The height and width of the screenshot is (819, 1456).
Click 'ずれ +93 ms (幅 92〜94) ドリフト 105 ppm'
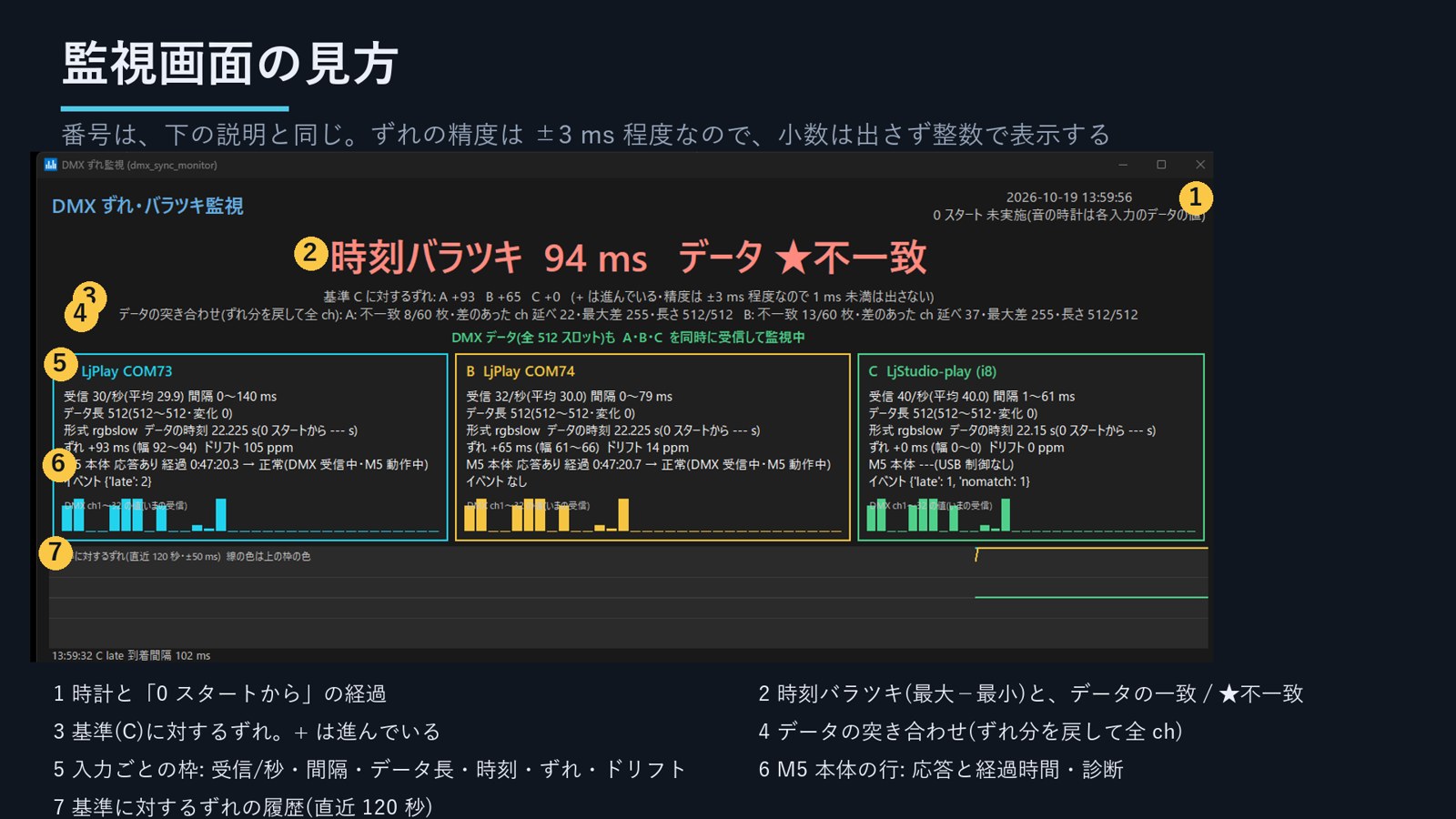pyautogui.click(x=178, y=448)
